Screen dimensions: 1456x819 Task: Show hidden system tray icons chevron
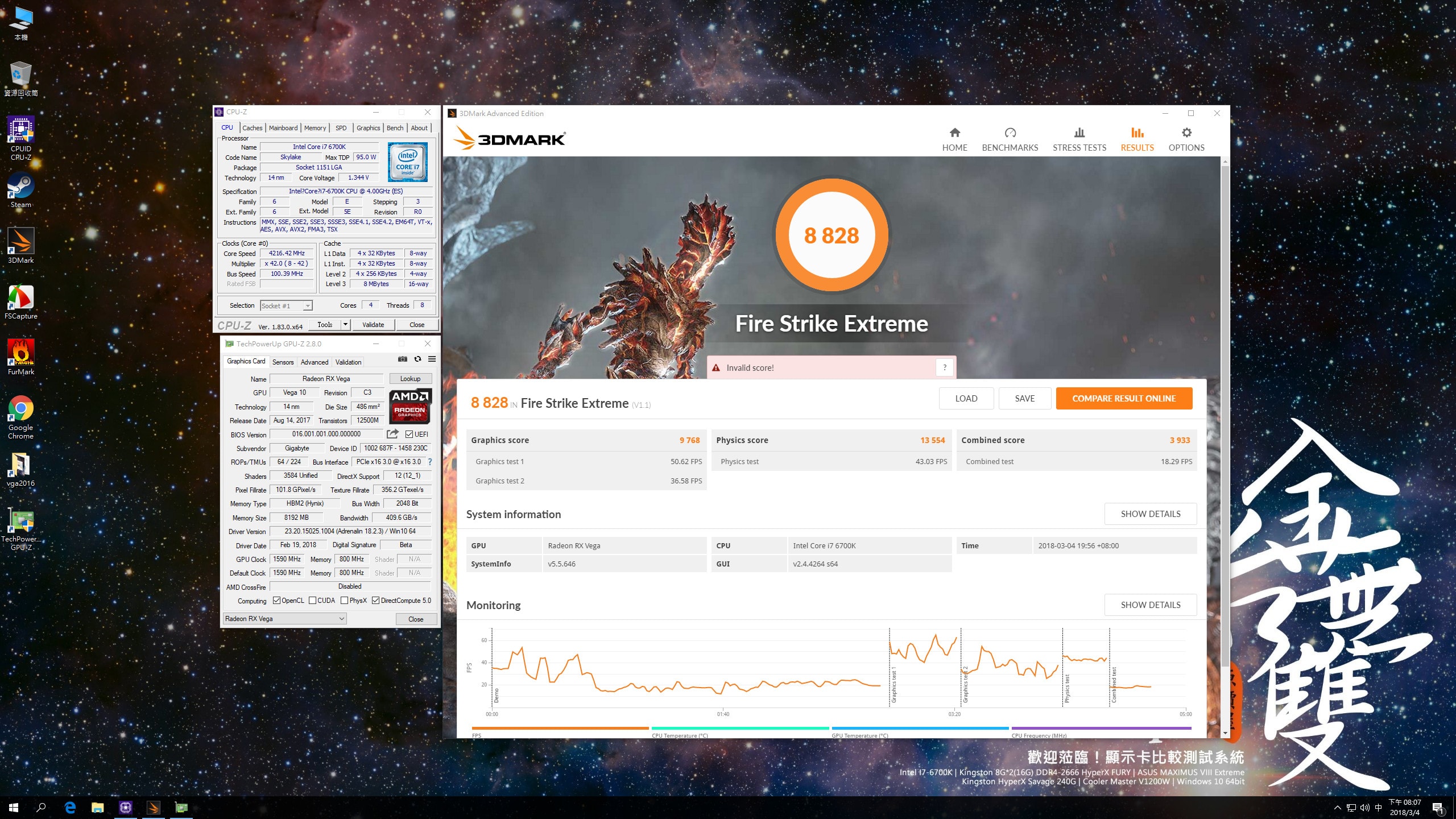click(x=1337, y=808)
